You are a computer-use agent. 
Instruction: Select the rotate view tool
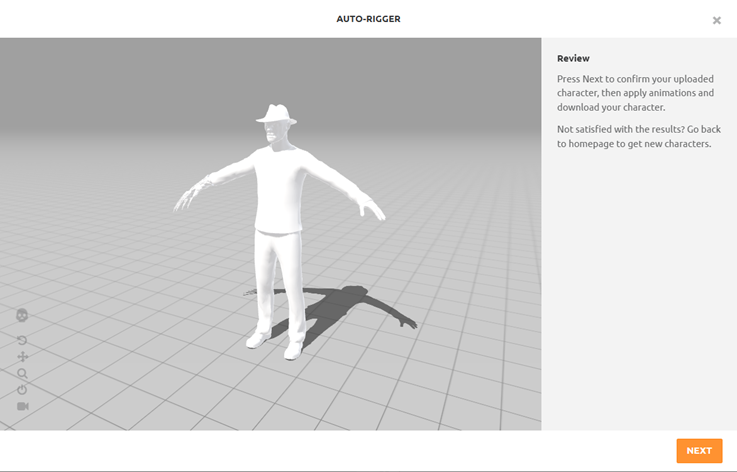[22, 340]
